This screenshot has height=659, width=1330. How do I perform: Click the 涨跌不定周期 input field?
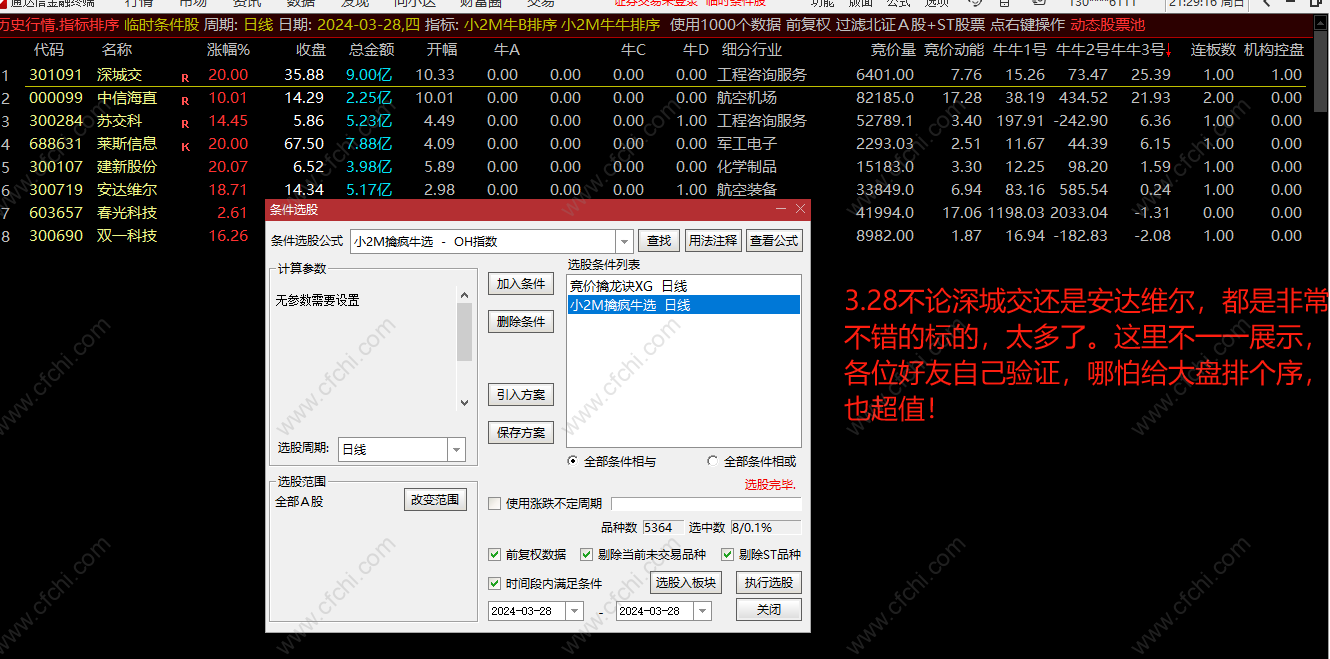coord(706,504)
